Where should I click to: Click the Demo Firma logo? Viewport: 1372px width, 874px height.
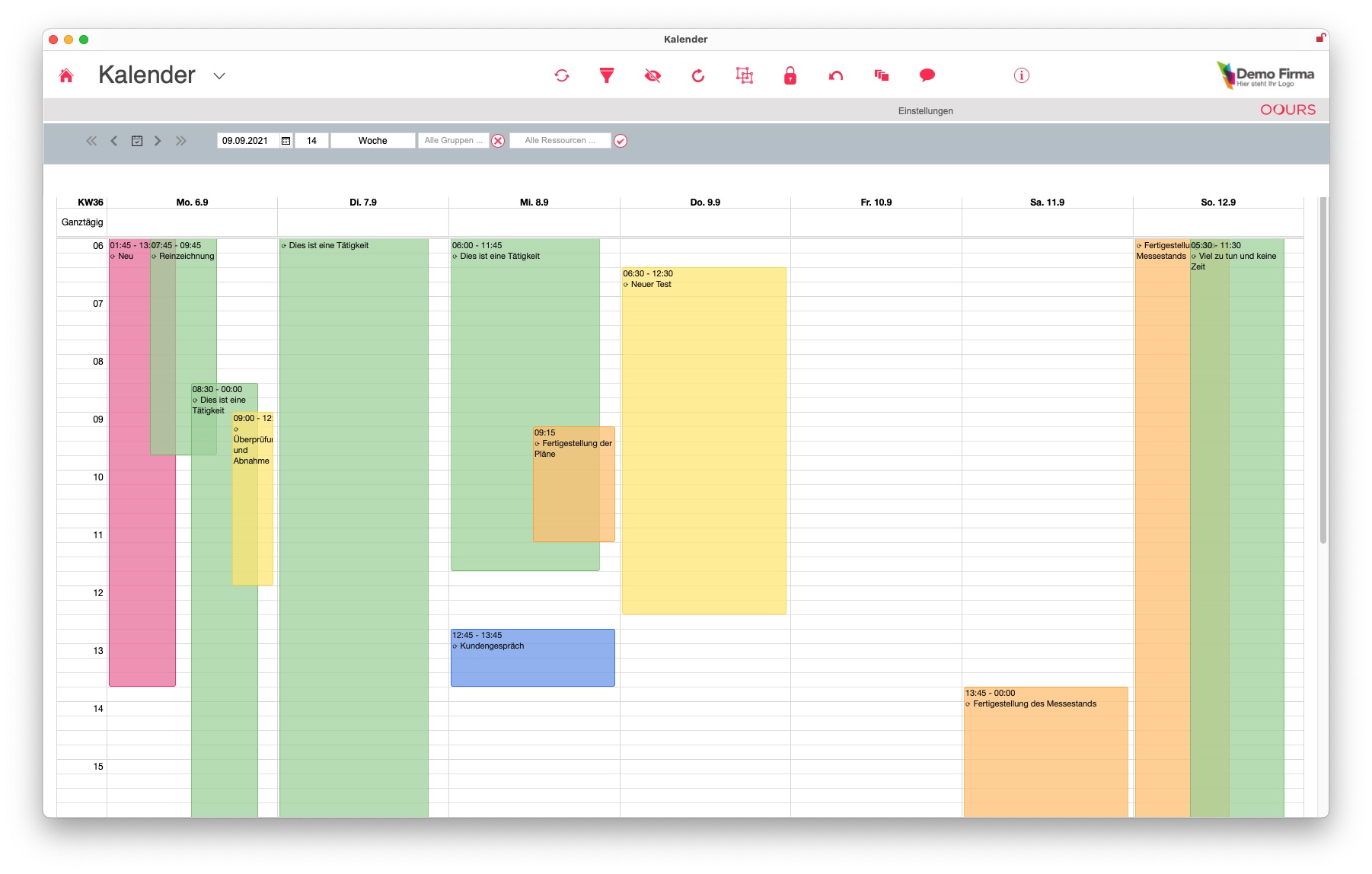coord(1265,75)
